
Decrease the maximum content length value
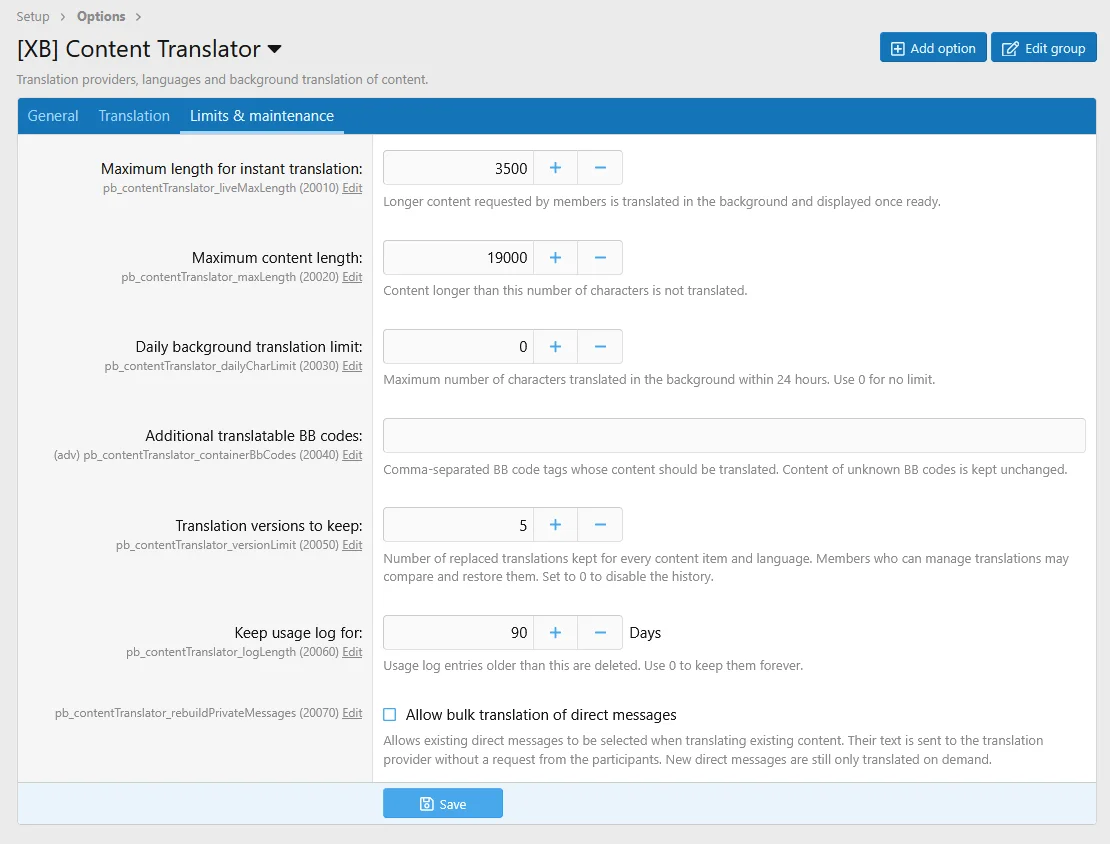pos(600,258)
